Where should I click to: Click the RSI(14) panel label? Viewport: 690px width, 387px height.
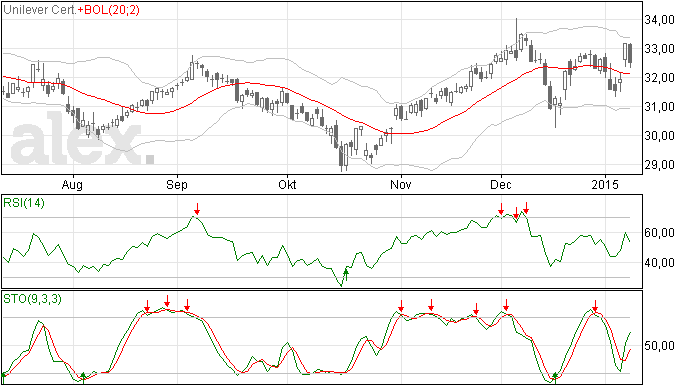click(24, 203)
